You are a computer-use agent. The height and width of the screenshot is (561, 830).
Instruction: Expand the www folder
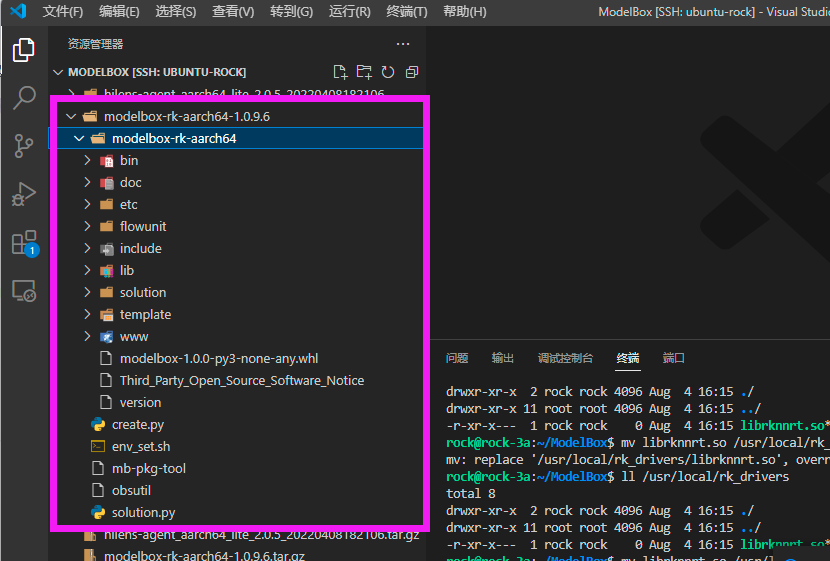pos(88,337)
